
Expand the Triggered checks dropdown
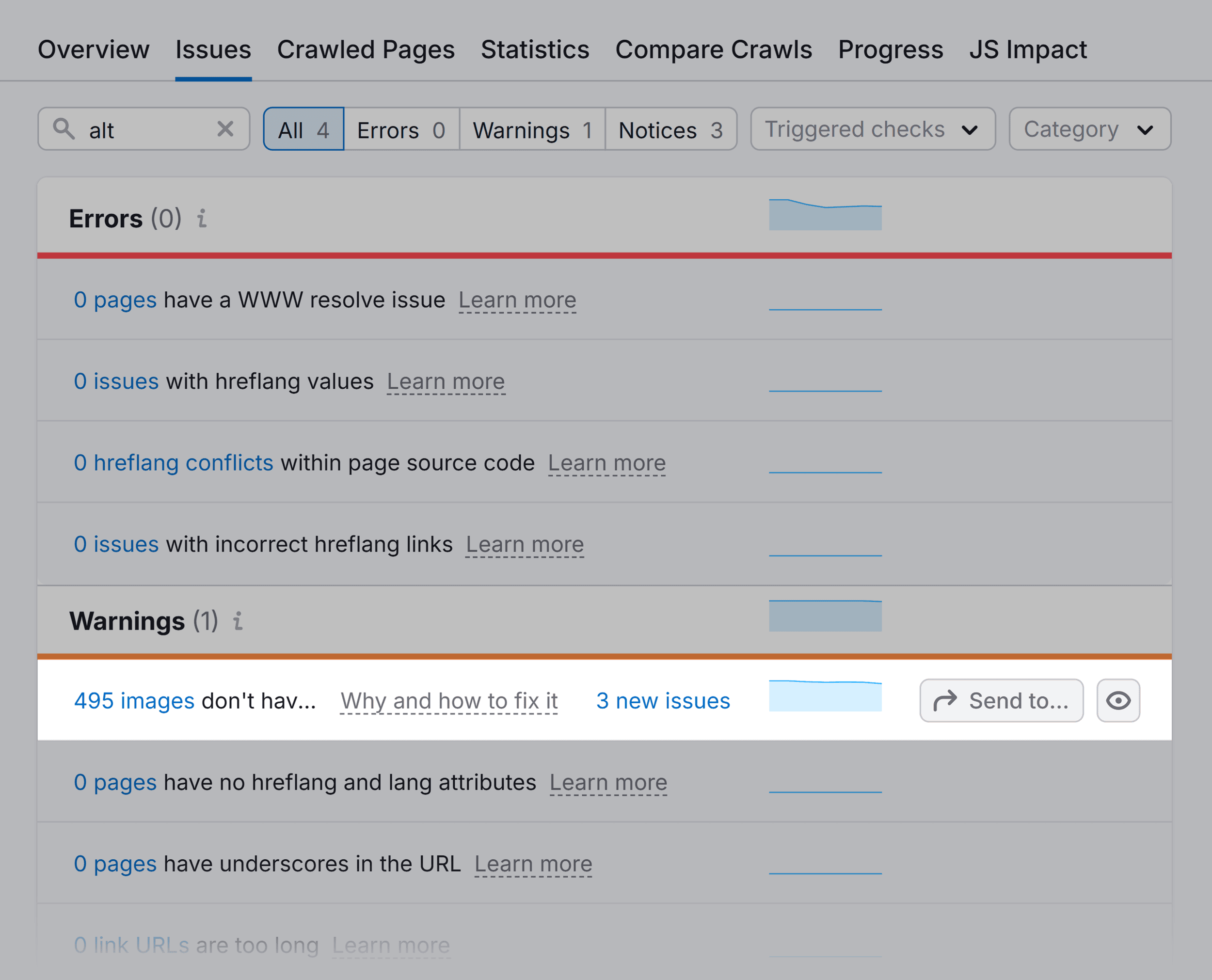(873, 129)
